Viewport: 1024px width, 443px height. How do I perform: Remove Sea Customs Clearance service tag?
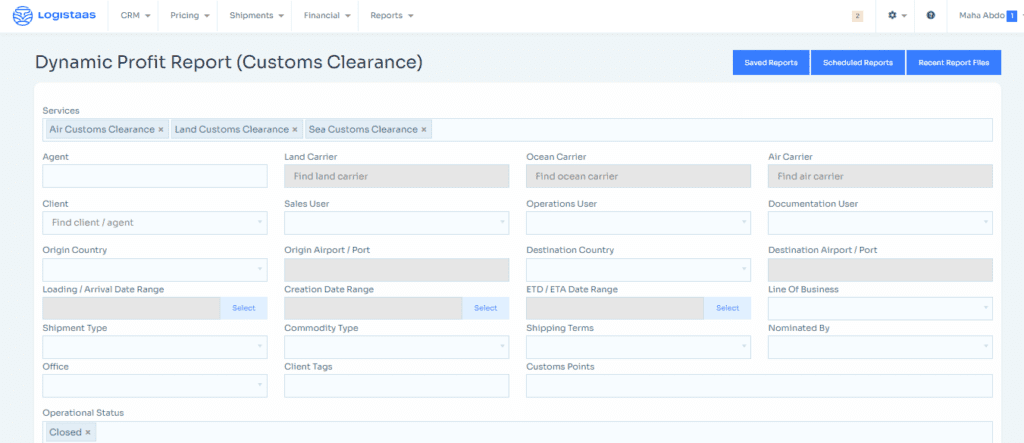[x=424, y=130]
